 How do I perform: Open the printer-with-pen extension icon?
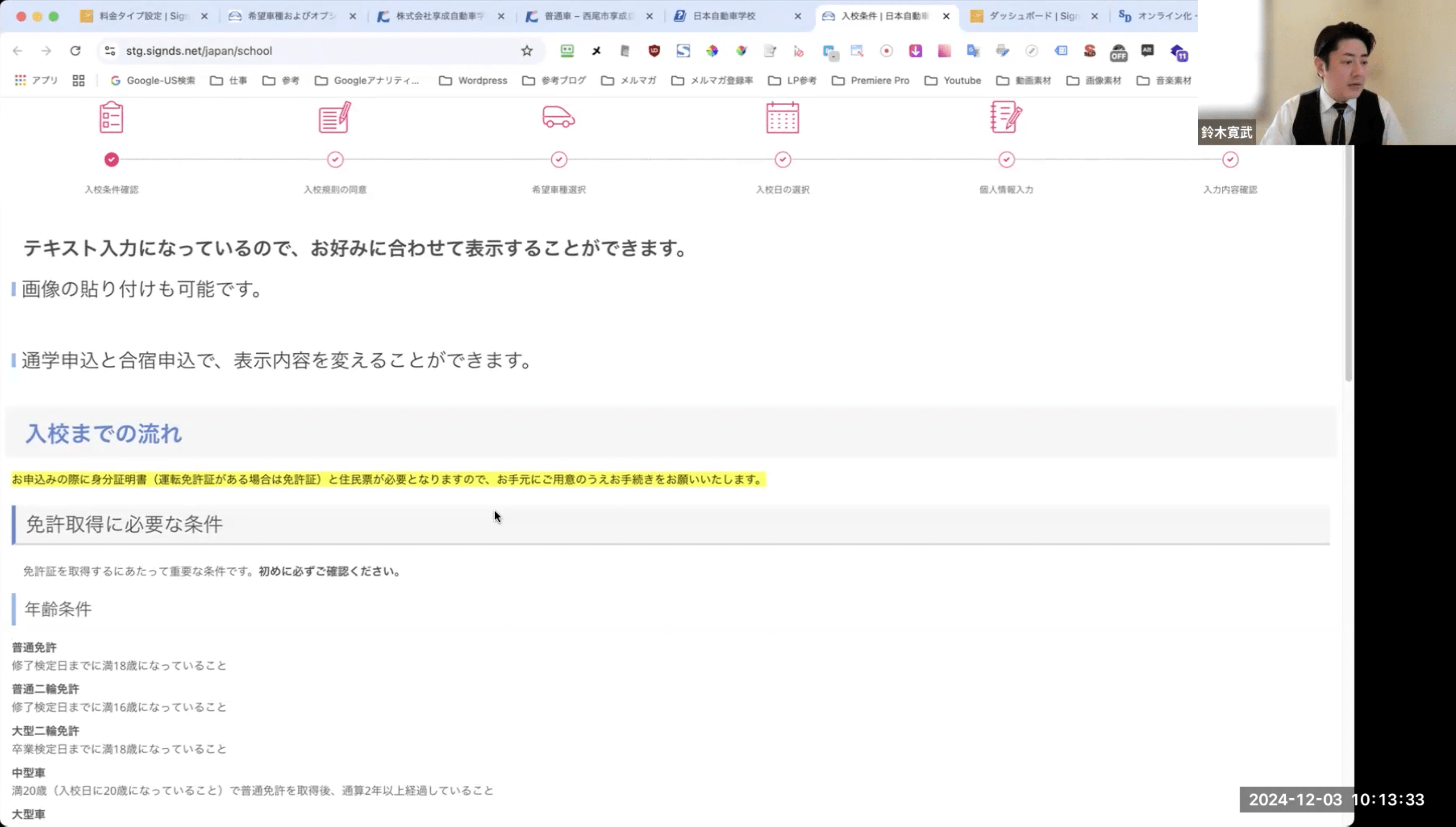[1002, 51]
